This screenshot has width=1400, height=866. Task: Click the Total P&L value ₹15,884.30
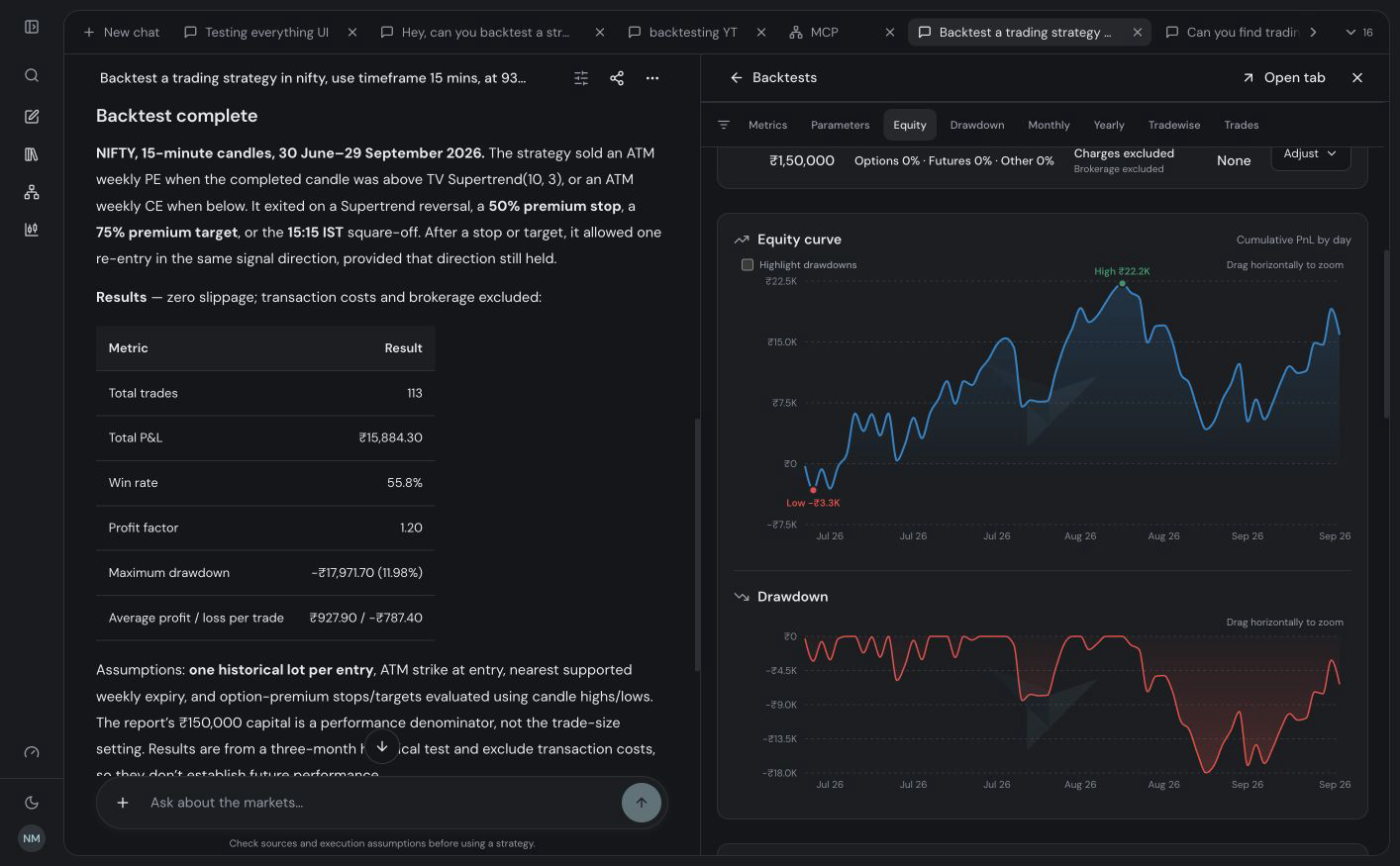pos(390,437)
